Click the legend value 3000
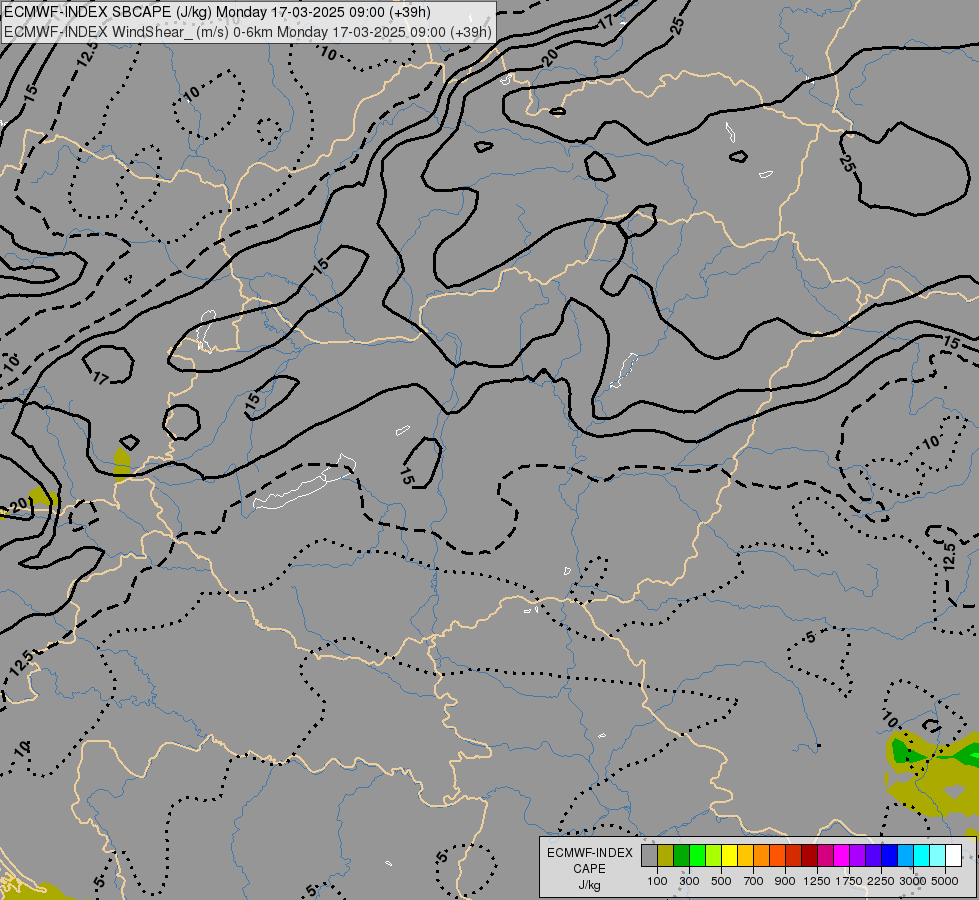The height and width of the screenshot is (900, 979). [913, 881]
